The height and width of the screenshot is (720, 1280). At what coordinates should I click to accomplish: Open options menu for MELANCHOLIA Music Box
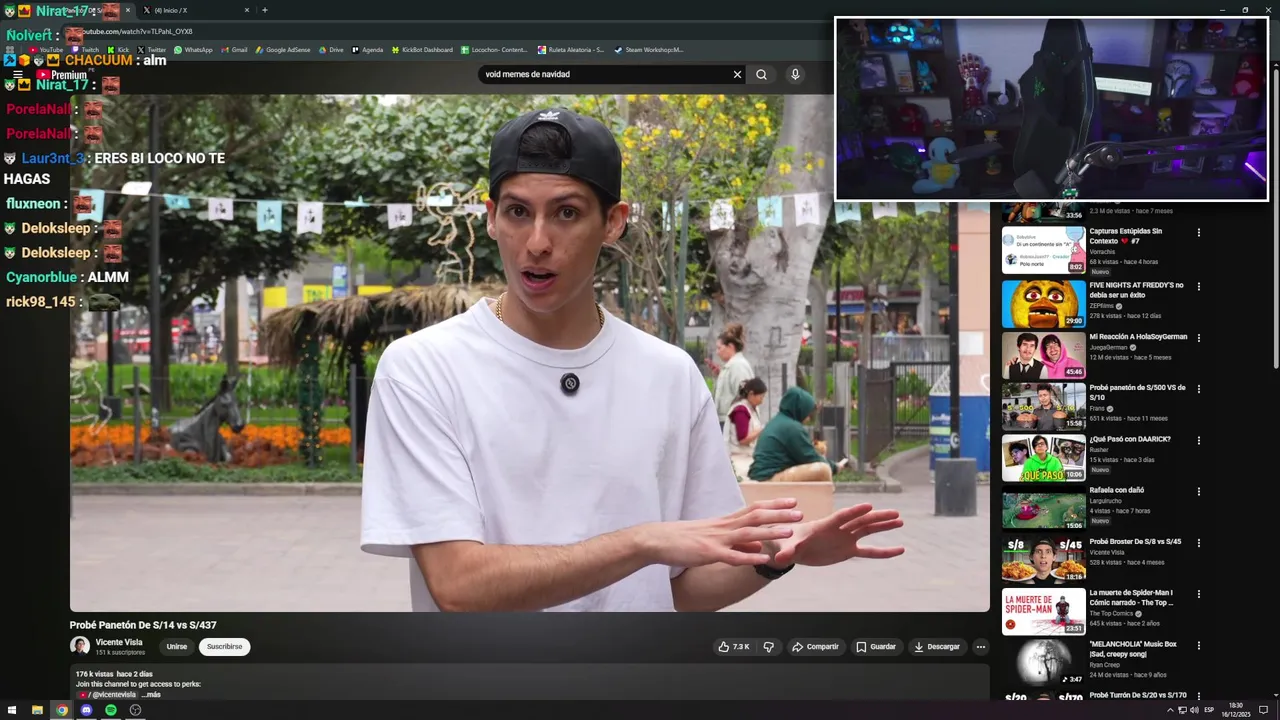tap(1198, 646)
